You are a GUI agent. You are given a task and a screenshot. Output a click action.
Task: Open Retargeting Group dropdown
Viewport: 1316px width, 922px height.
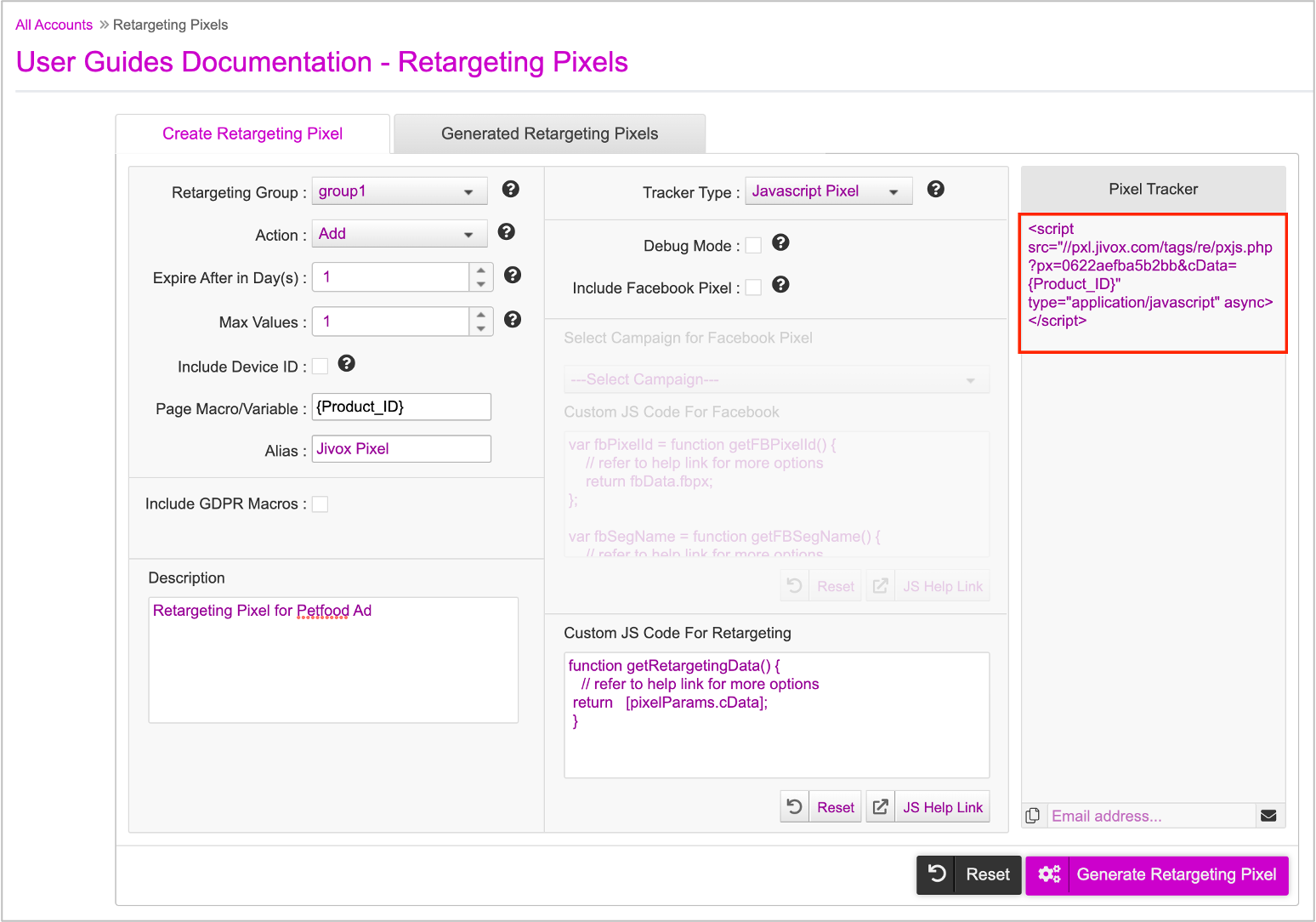point(400,191)
